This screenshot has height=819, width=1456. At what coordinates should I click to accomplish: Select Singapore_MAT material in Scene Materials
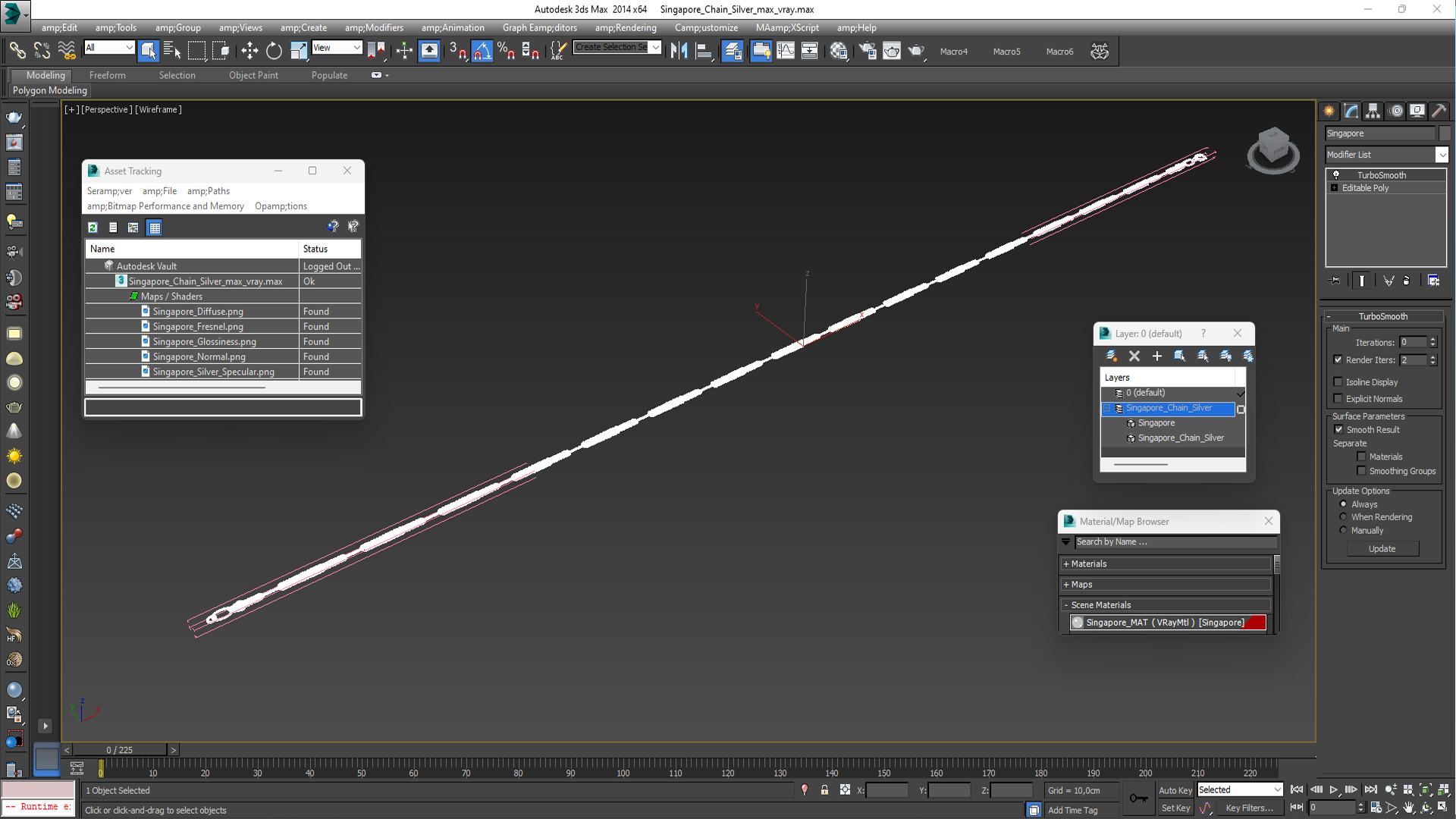(1168, 623)
